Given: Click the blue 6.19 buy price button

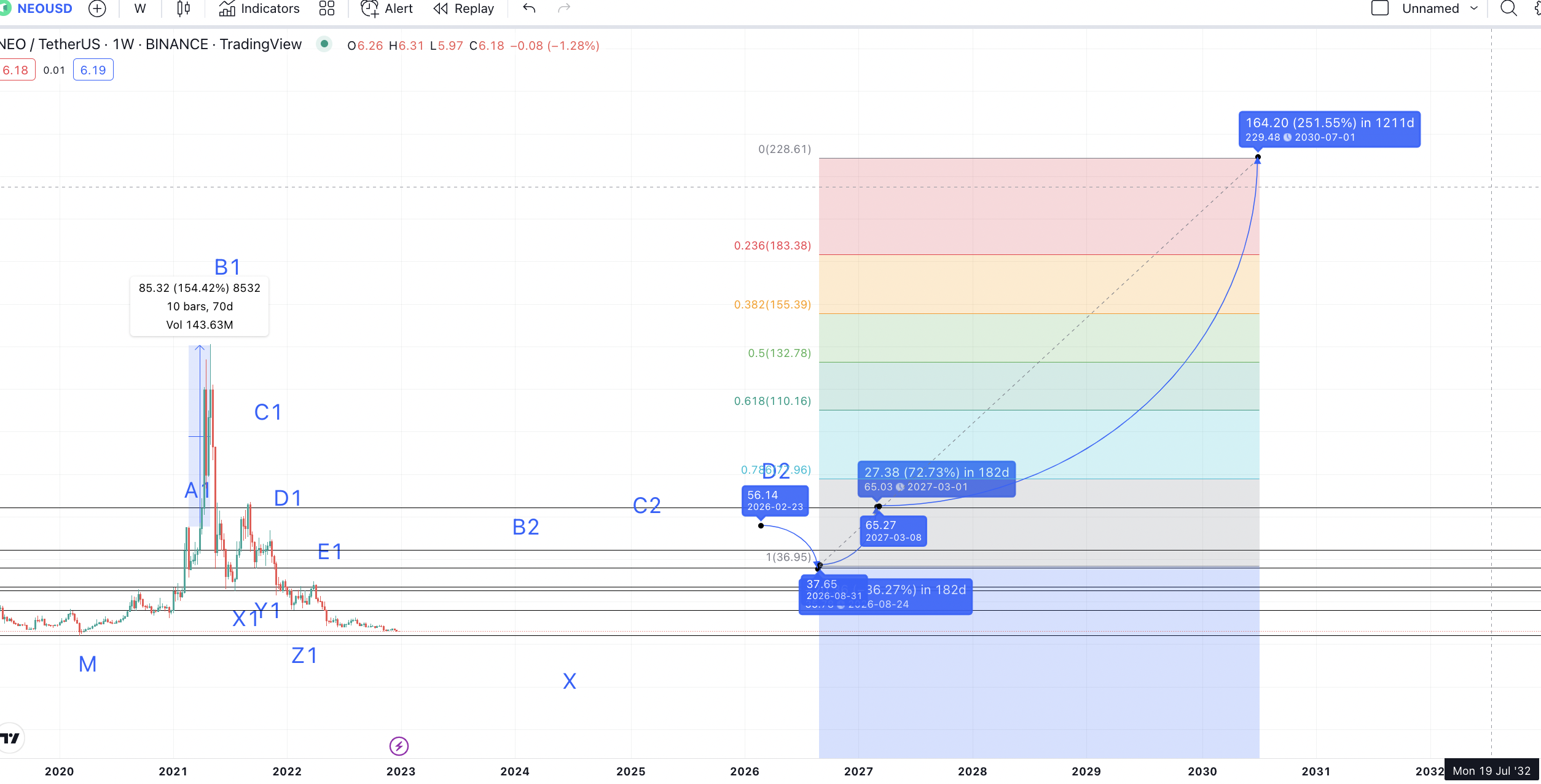Looking at the screenshot, I should click(93, 70).
